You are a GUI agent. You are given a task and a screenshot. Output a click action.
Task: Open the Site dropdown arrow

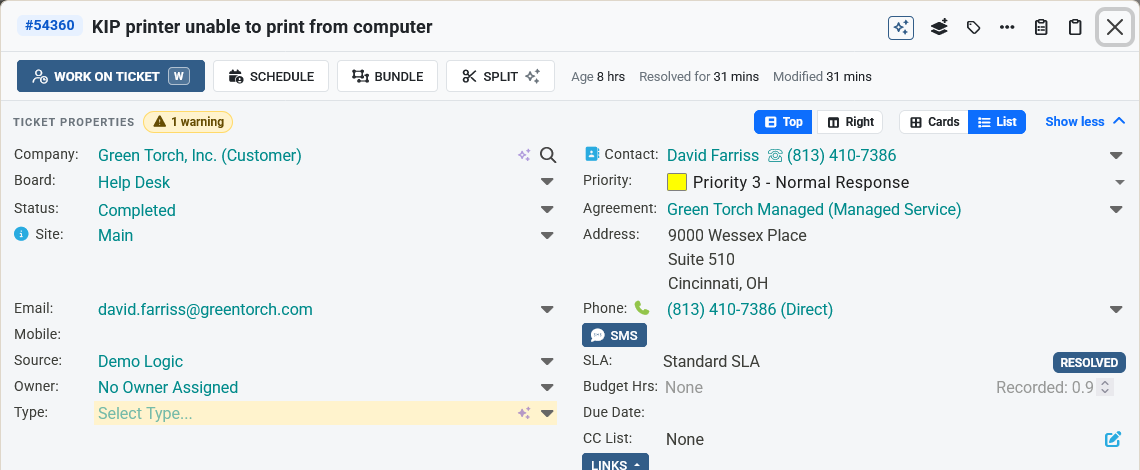(x=547, y=236)
